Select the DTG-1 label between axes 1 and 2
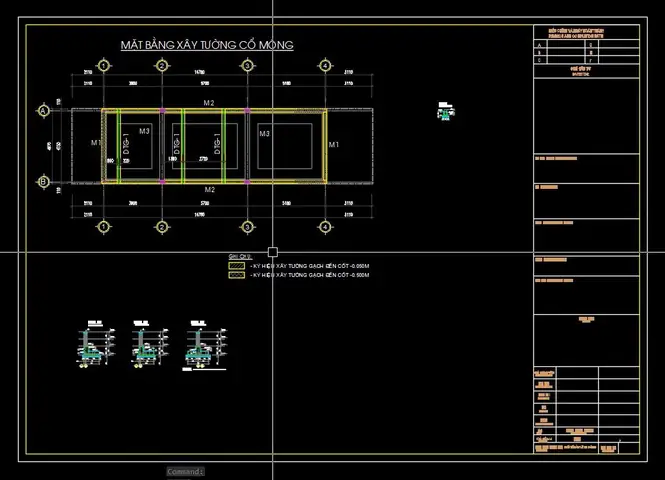This screenshot has width=665, height=480. (x=126, y=144)
